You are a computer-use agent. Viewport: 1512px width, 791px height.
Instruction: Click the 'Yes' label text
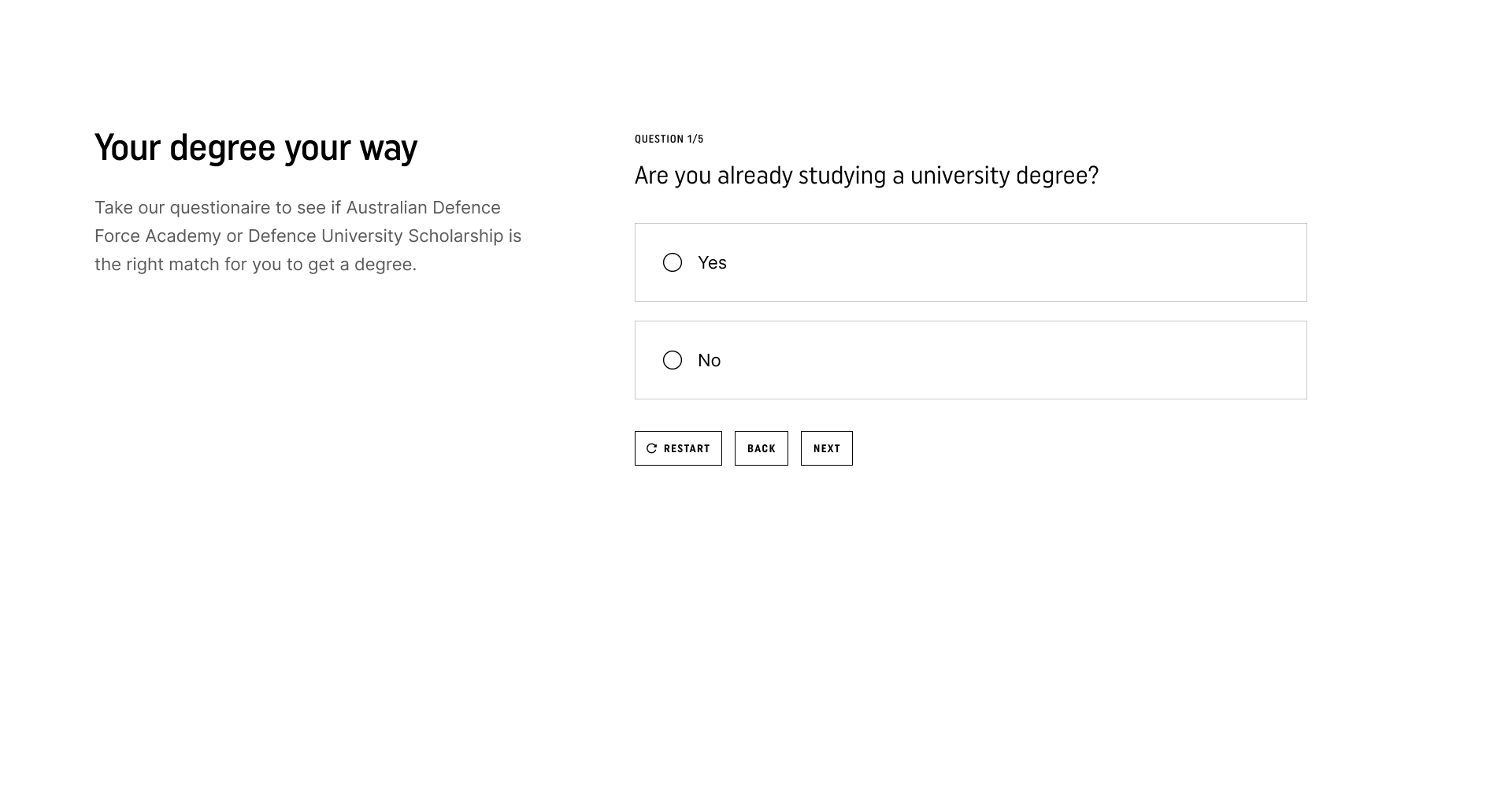pos(712,262)
